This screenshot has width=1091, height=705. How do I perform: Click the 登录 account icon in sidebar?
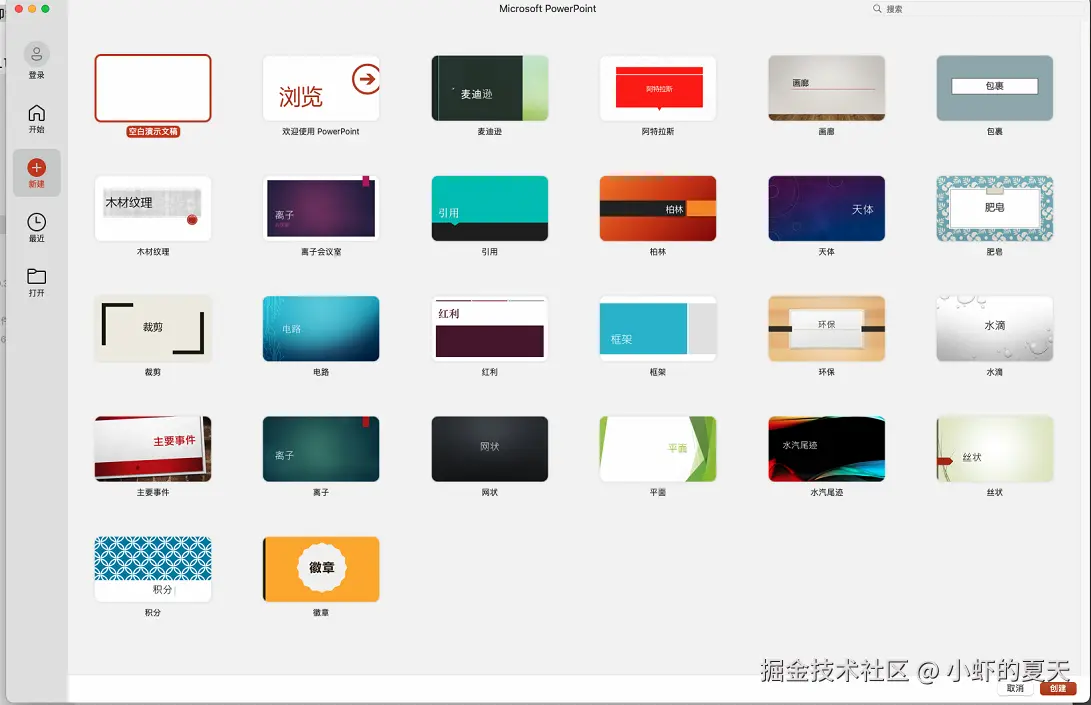[x=37, y=54]
